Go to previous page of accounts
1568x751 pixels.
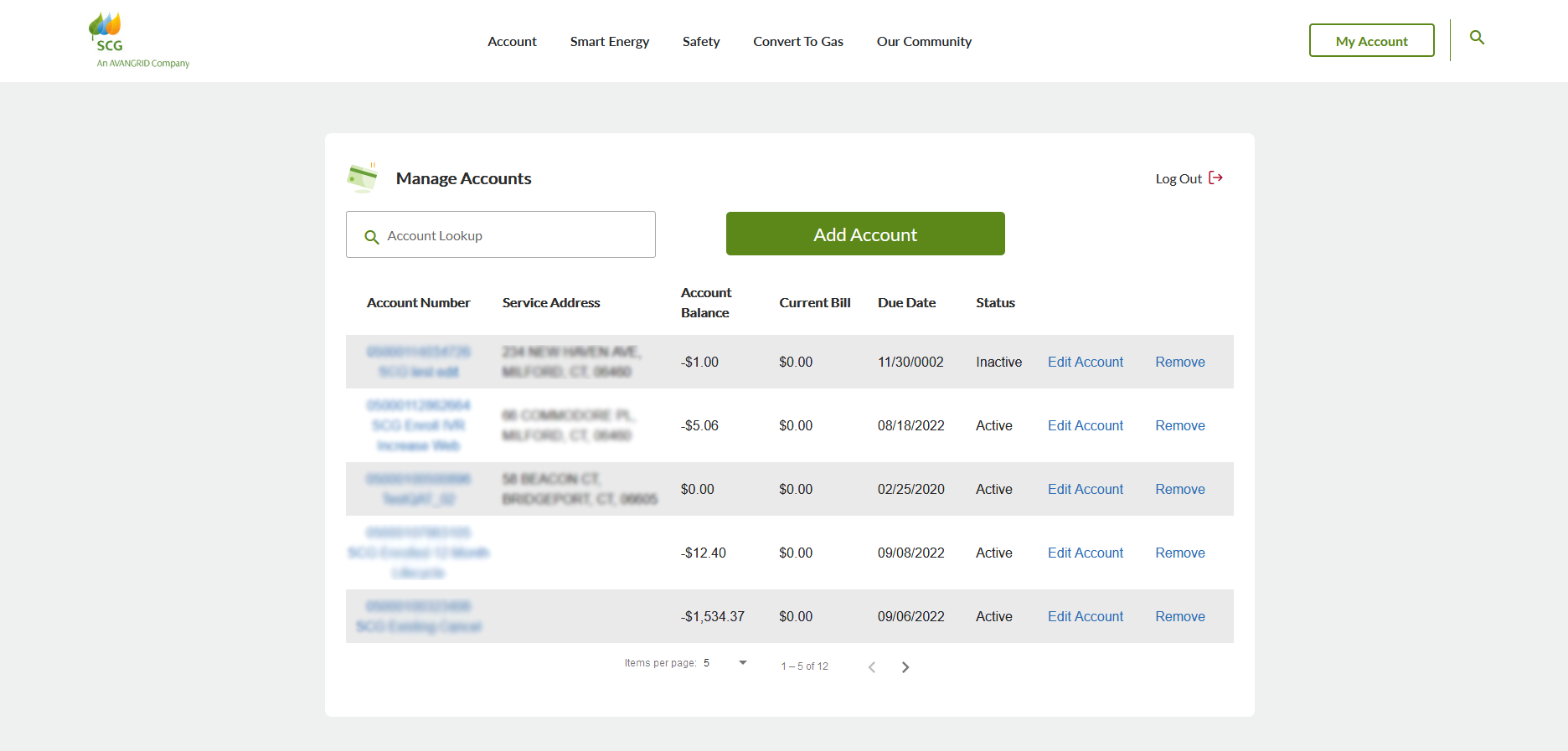tap(872, 667)
